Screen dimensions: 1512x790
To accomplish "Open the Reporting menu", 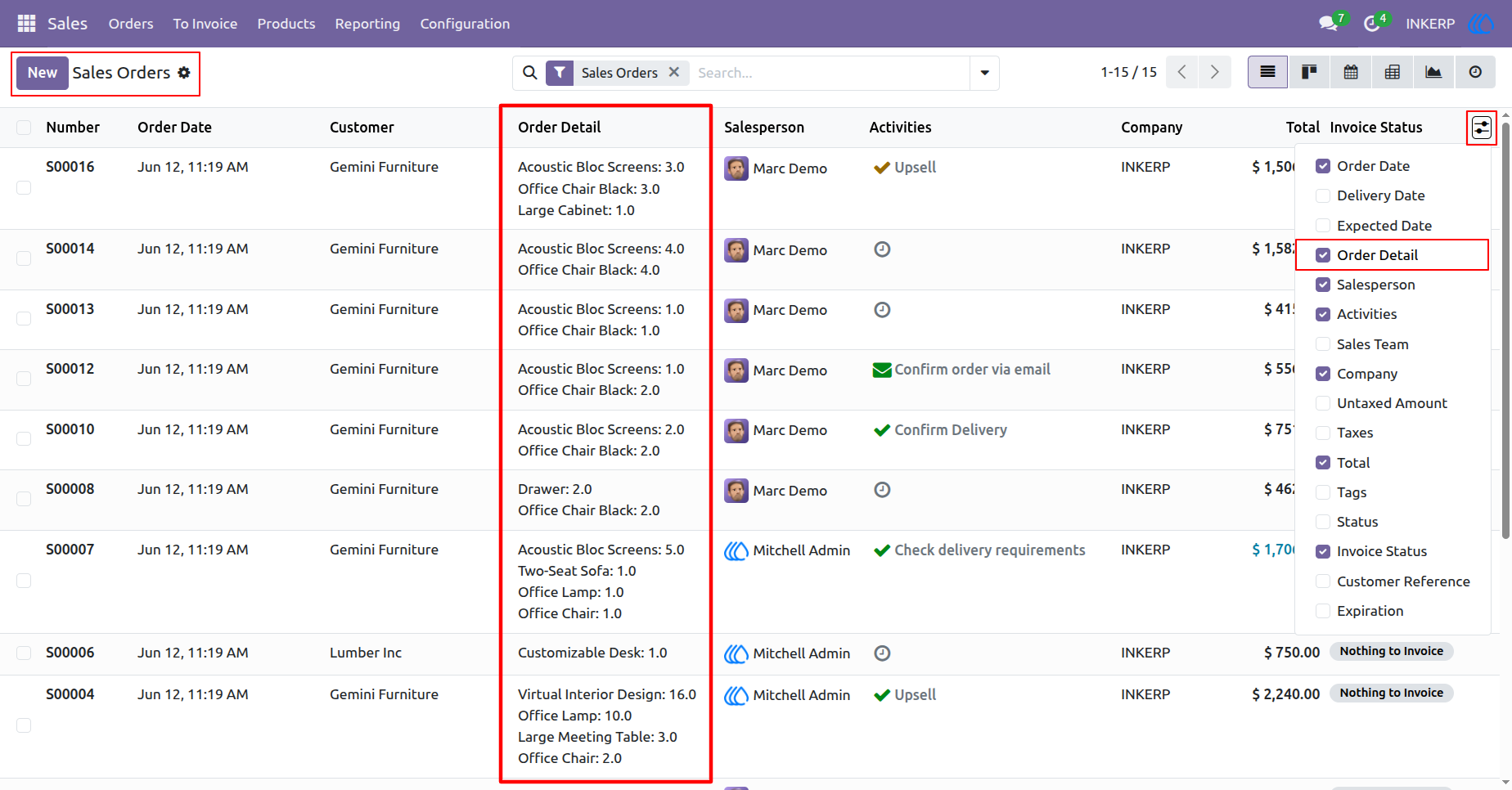I will [367, 24].
